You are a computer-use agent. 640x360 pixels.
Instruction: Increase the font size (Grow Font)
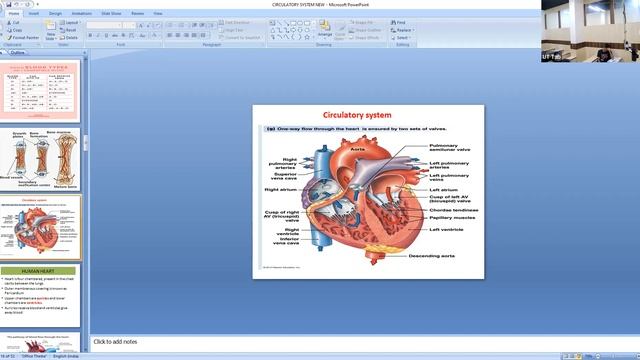141,26
